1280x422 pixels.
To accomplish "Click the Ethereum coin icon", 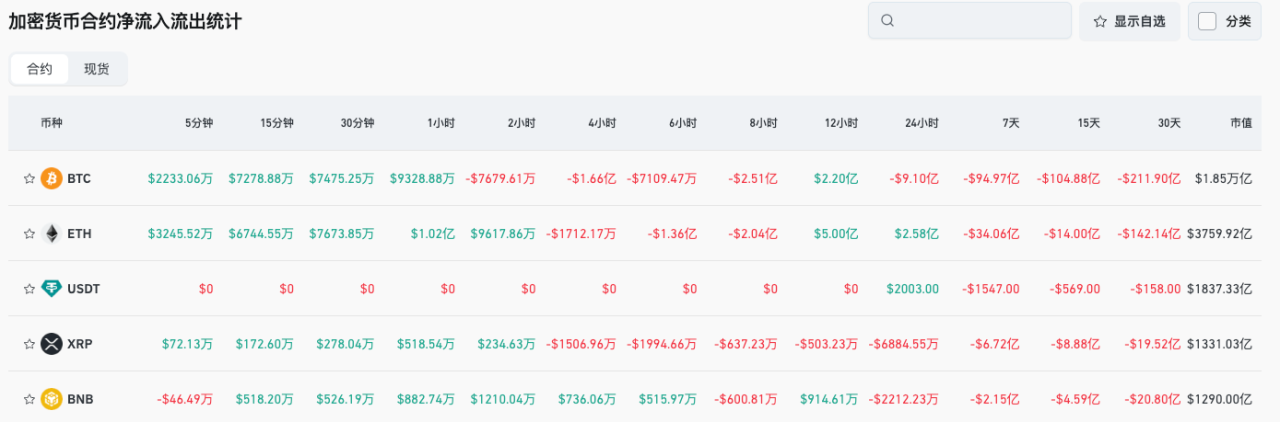I will point(51,234).
